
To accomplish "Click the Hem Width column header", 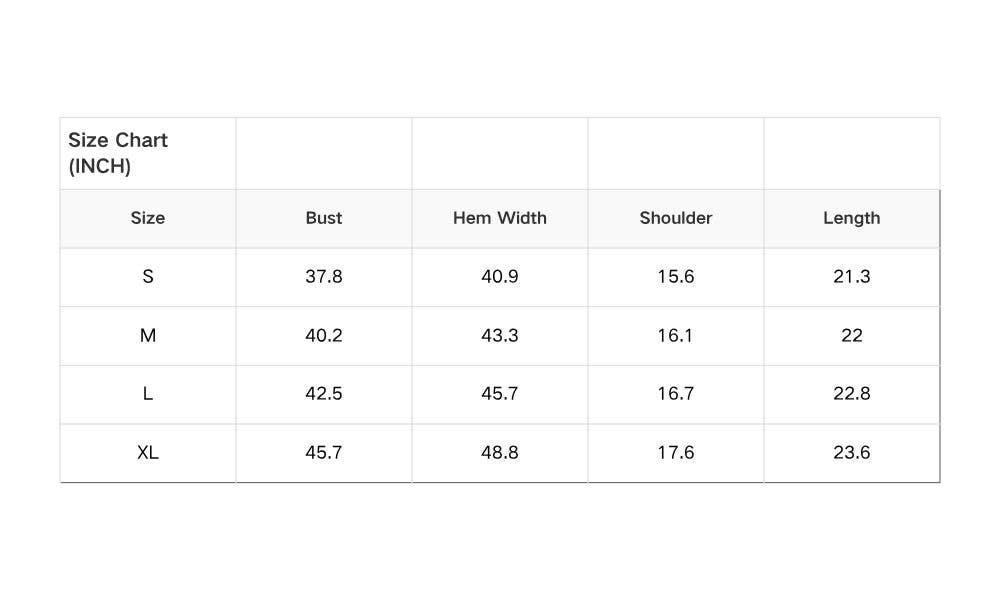I will pos(500,218).
